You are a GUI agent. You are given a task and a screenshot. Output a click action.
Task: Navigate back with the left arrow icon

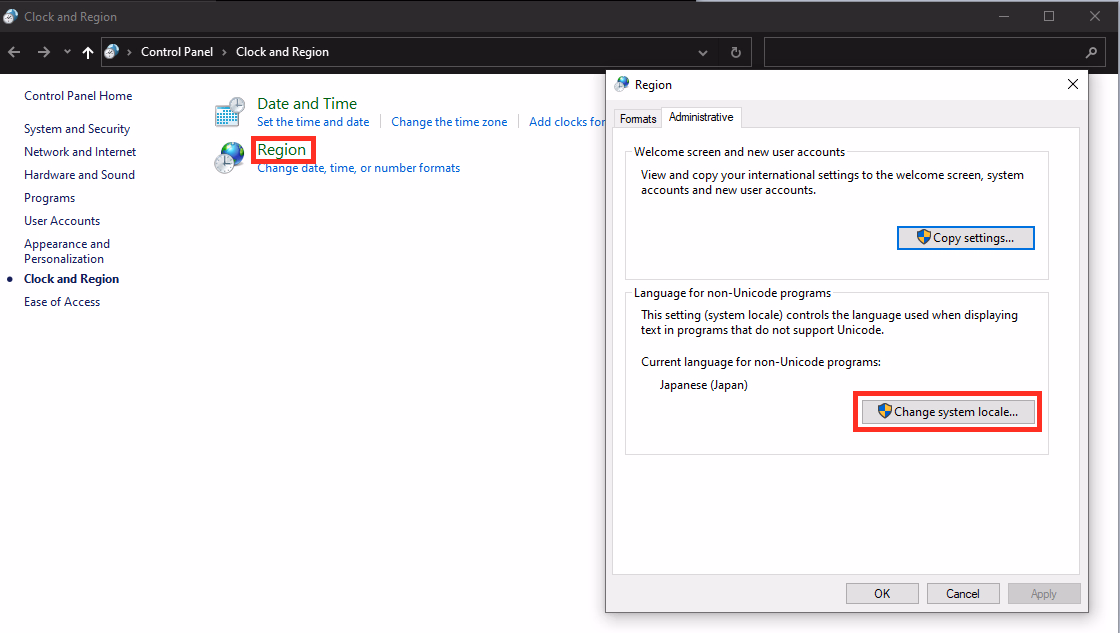(x=14, y=51)
